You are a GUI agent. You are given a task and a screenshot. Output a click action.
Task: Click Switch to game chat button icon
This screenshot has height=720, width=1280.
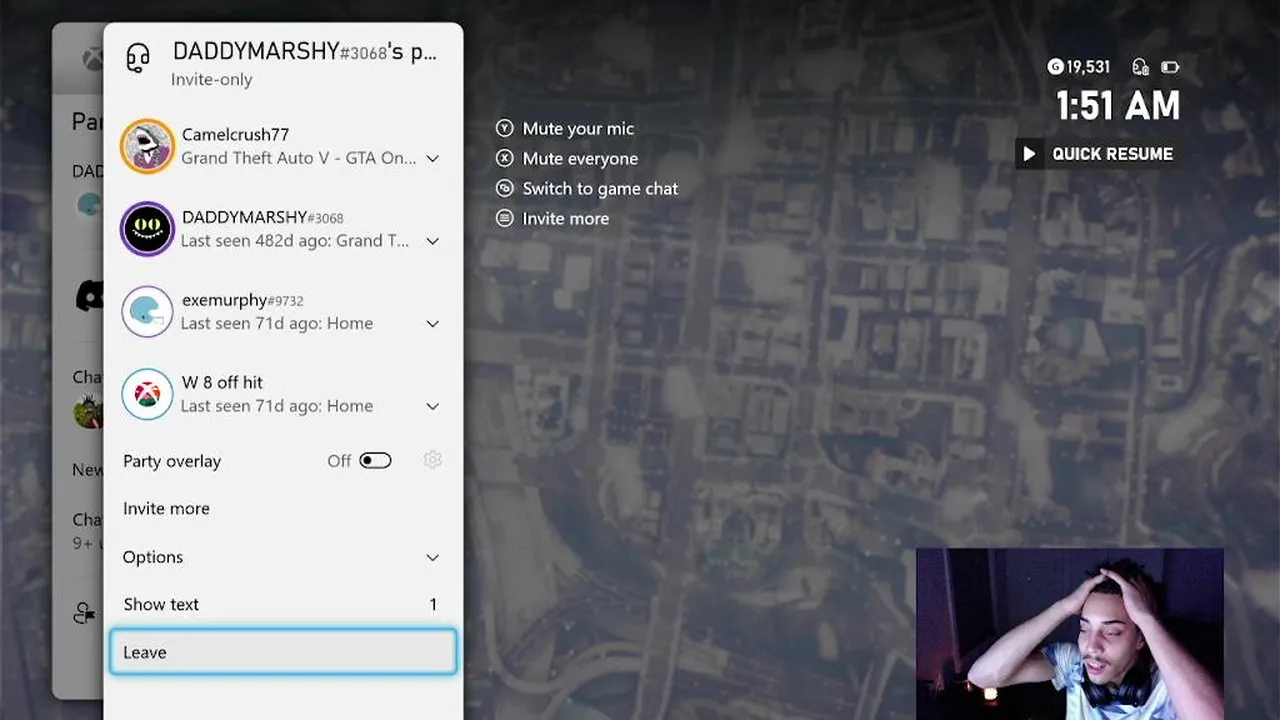pyautogui.click(x=505, y=188)
